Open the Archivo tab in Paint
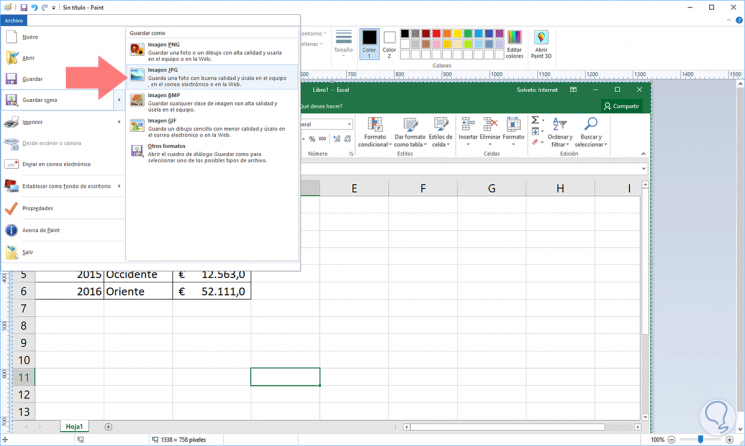The width and height of the screenshot is (745, 446). [x=14, y=20]
